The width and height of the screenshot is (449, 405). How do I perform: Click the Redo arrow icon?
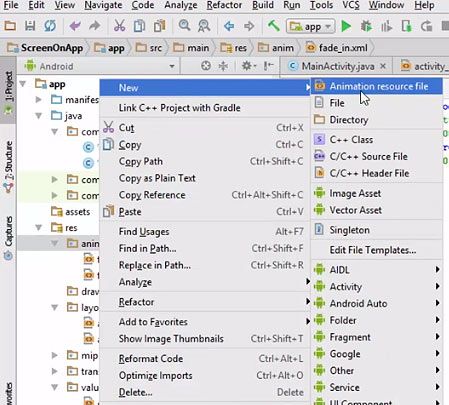tap(95, 26)
